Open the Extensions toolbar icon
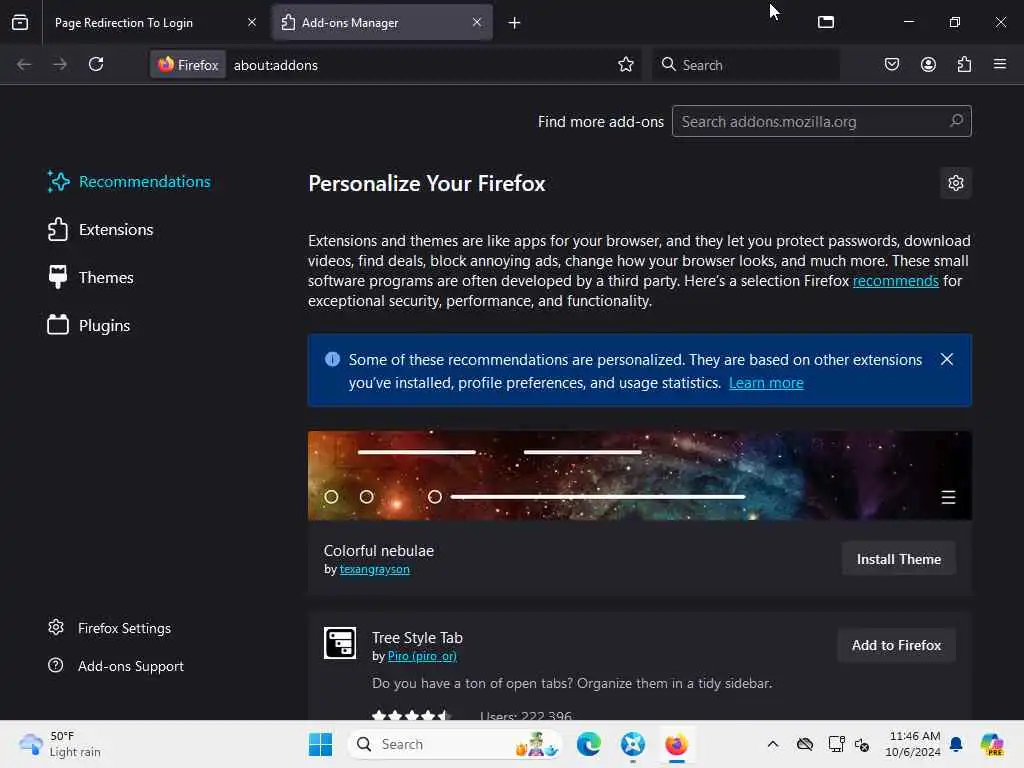The width and height of the screenshot is (1024, 768). pyautogui.click(x=964, y=64)
